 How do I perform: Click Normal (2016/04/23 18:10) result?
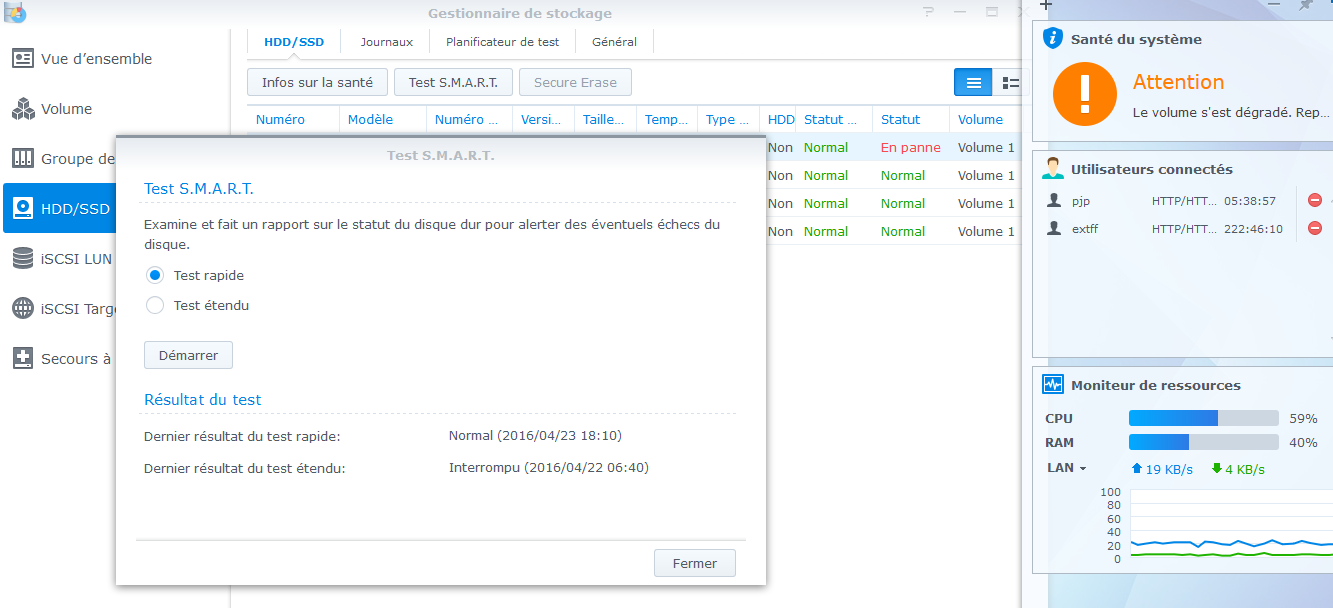coord(535,435)
